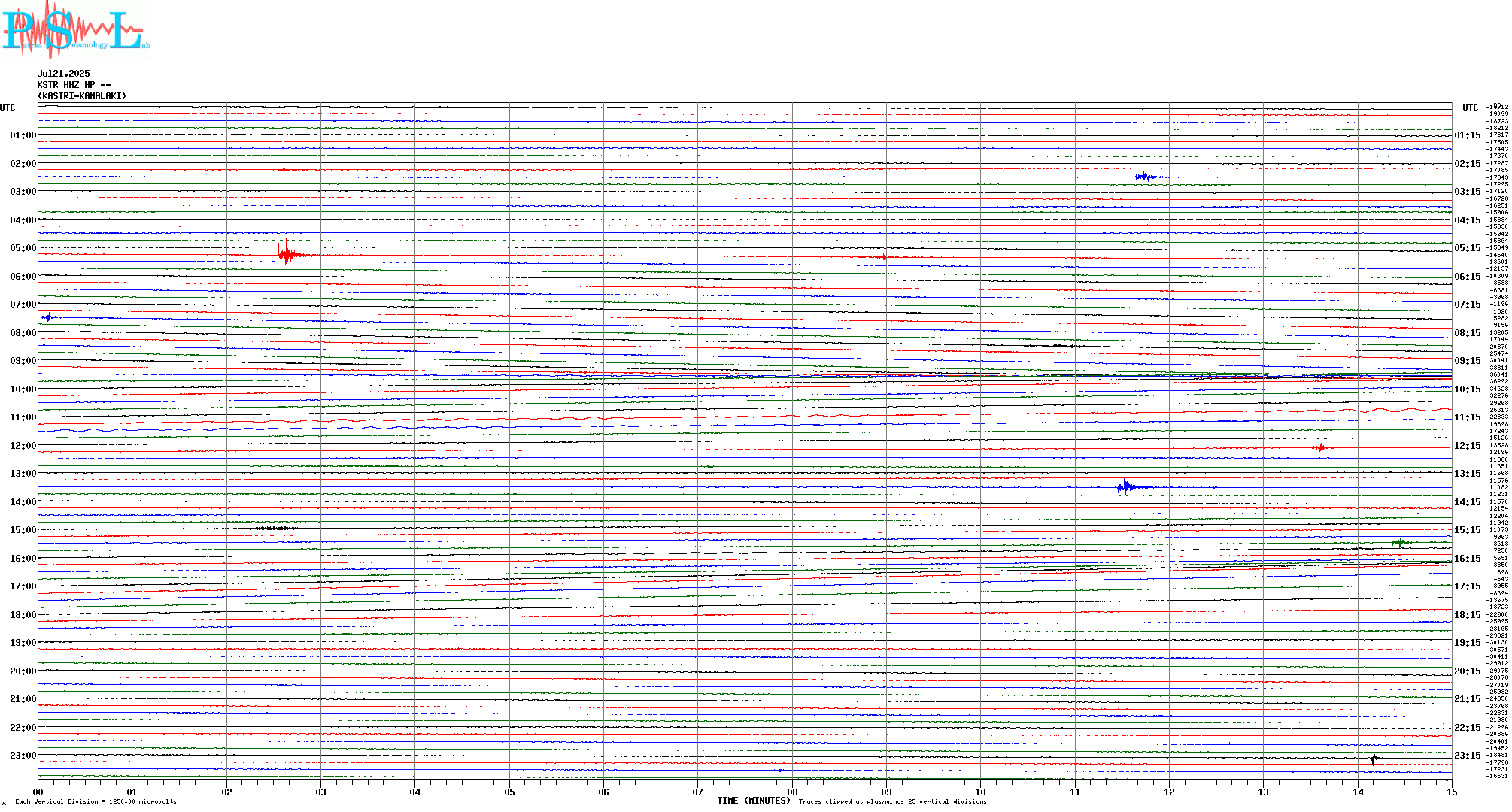Click the 13:15 end-time label
Image resolution: width=1512 pixels, height=812 pixels.
tap(1468, 474)
